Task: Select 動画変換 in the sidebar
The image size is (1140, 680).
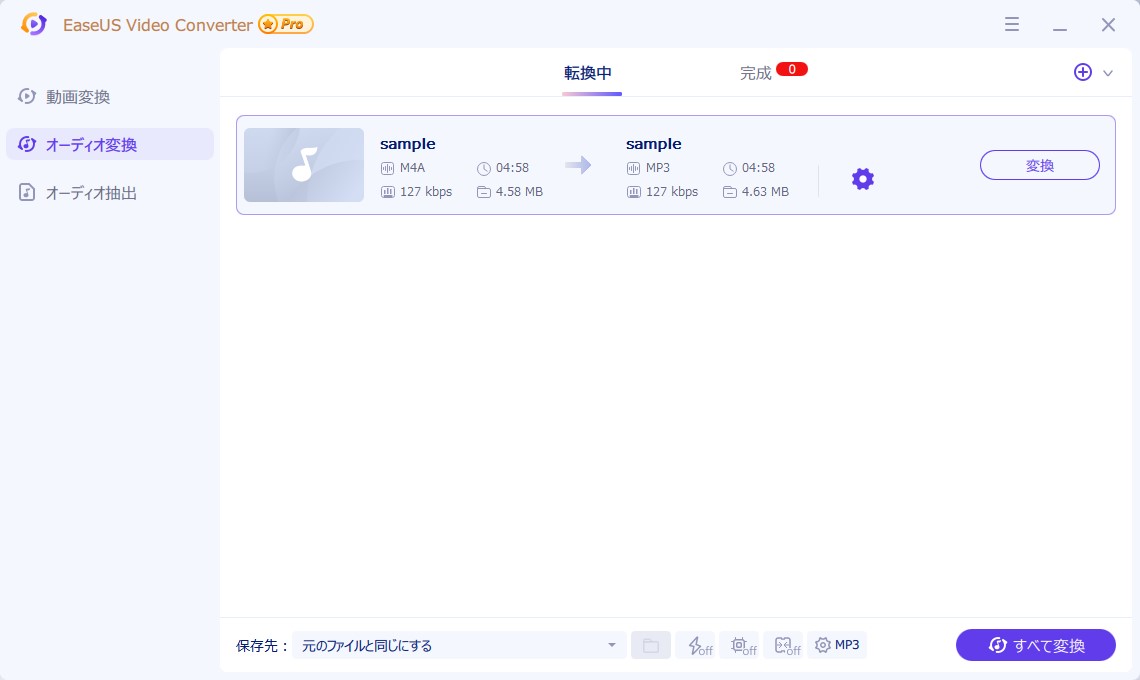Action: click(78, 97)
